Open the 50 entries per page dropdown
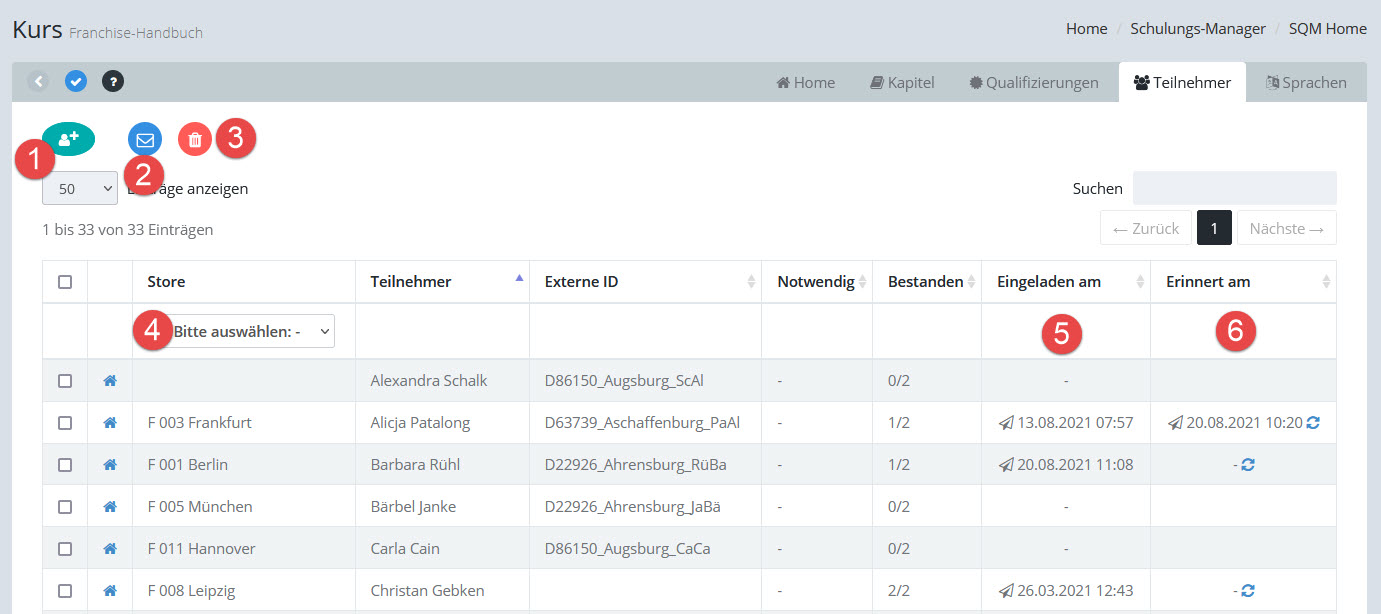 point(80,188)
